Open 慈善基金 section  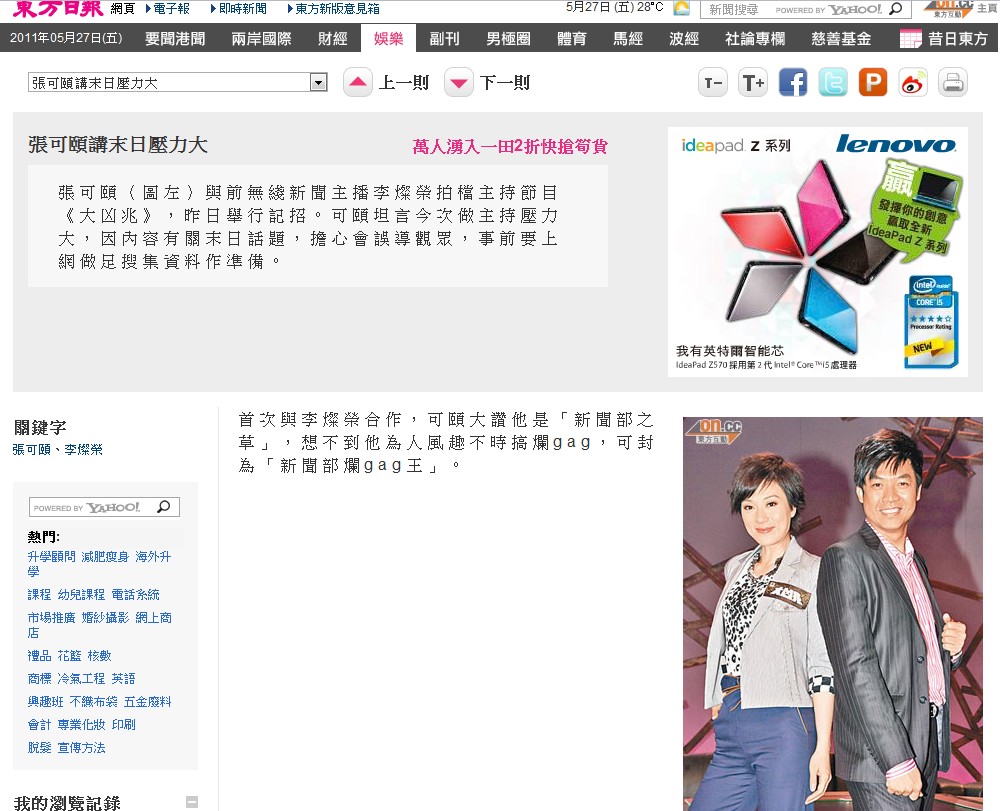point(841,39)
